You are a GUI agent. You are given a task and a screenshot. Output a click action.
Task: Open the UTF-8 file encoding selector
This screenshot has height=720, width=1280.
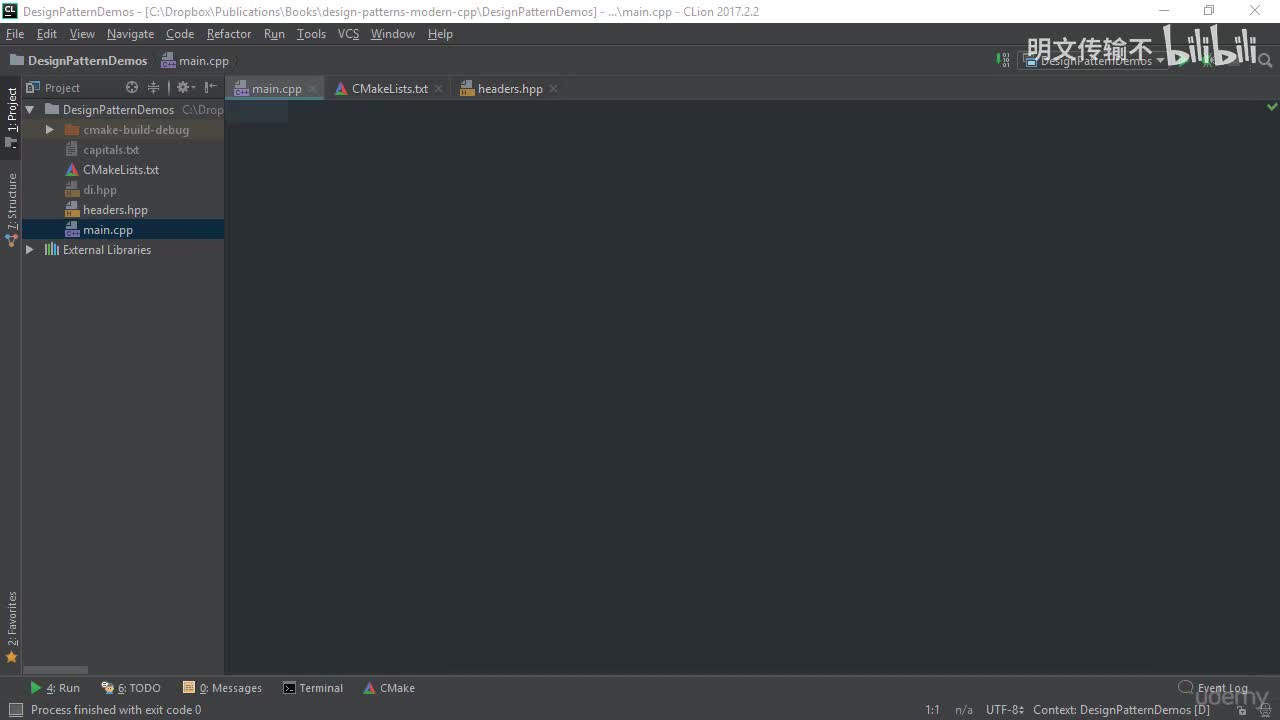coord(1004,710)
